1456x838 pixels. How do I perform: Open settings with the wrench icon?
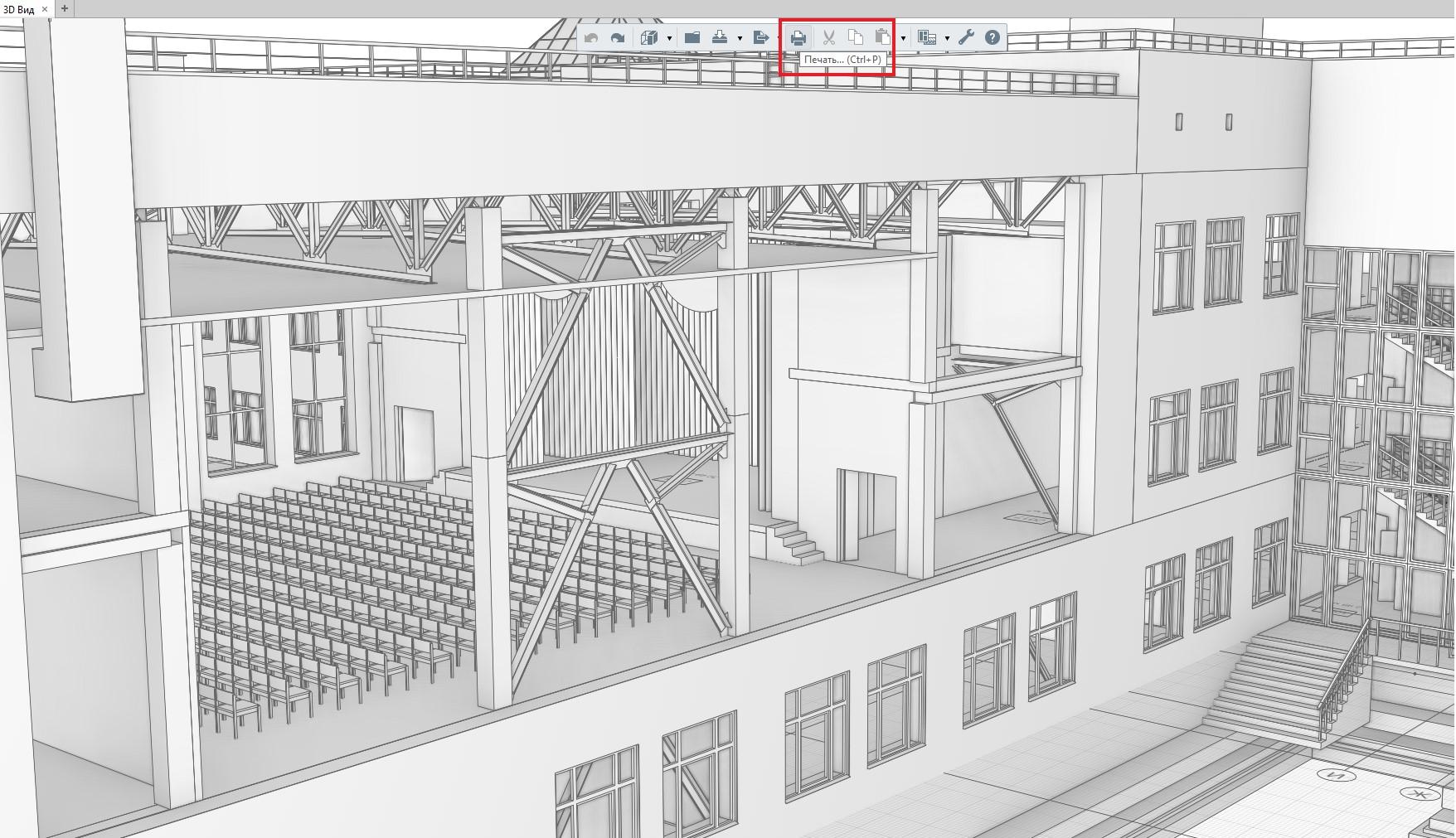(x=967, y=37)
